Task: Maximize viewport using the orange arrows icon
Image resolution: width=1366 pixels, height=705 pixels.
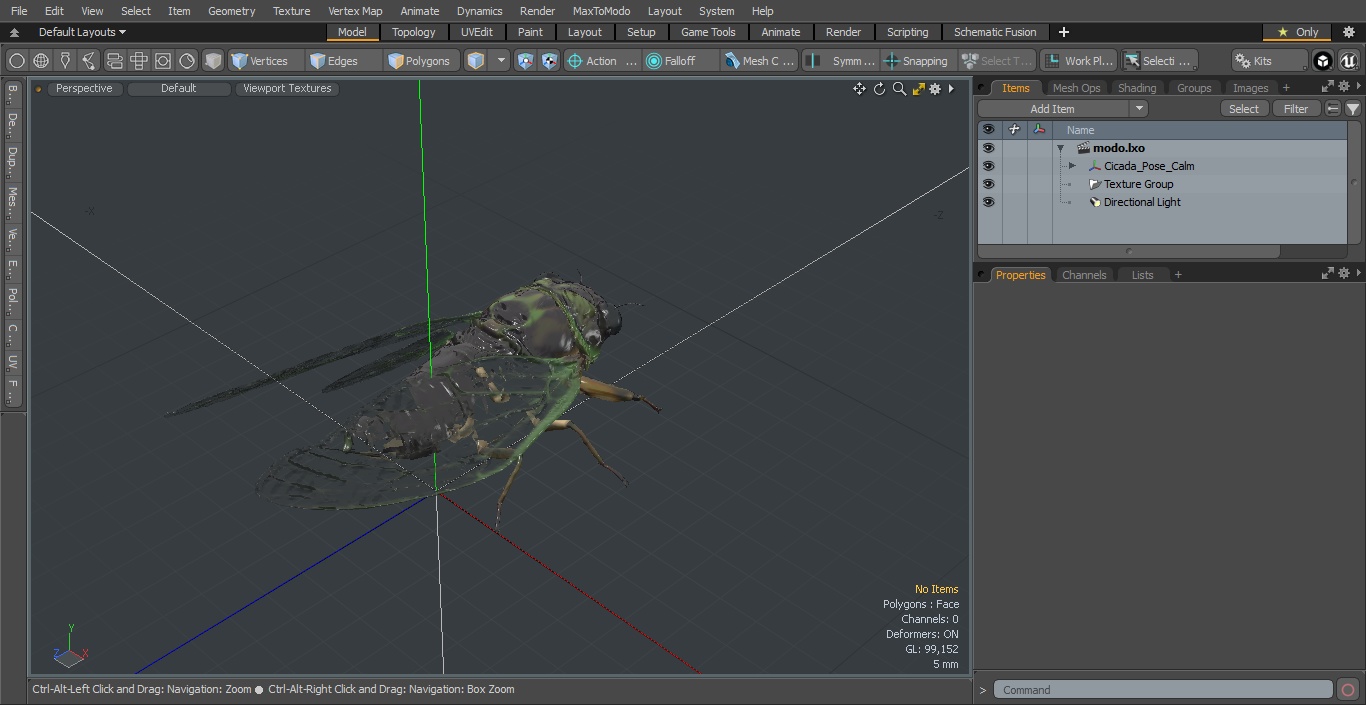Action: 918,89
